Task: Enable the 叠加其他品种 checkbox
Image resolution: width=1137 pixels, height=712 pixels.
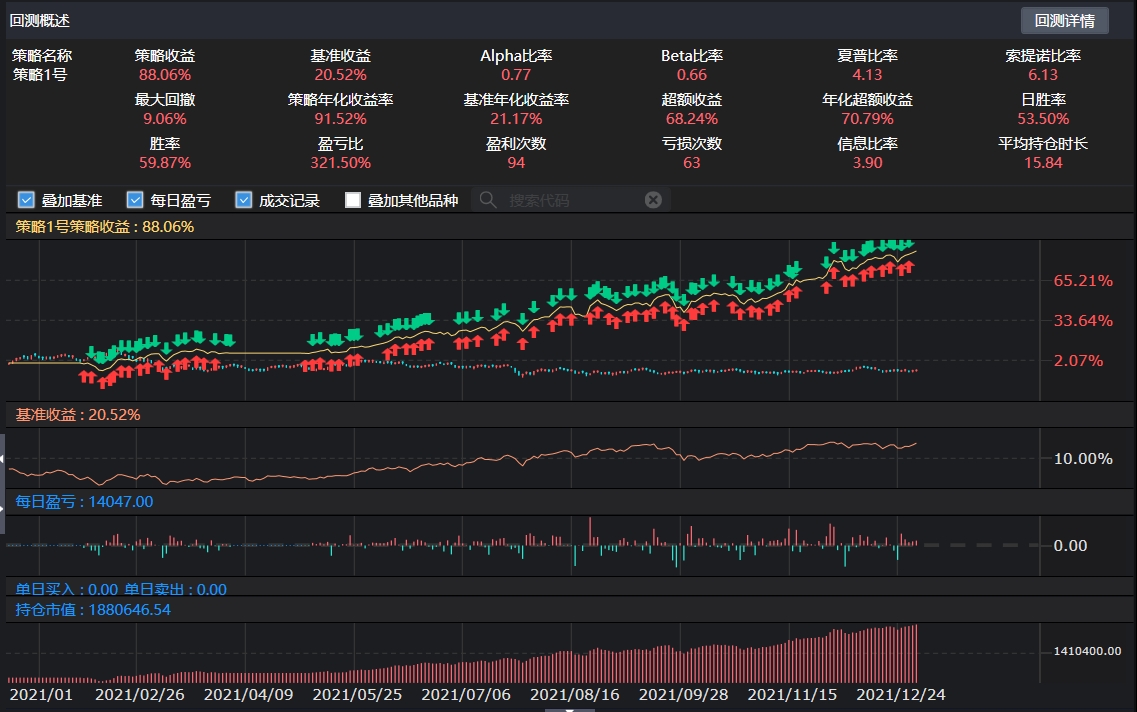Action: coord(352,199)
